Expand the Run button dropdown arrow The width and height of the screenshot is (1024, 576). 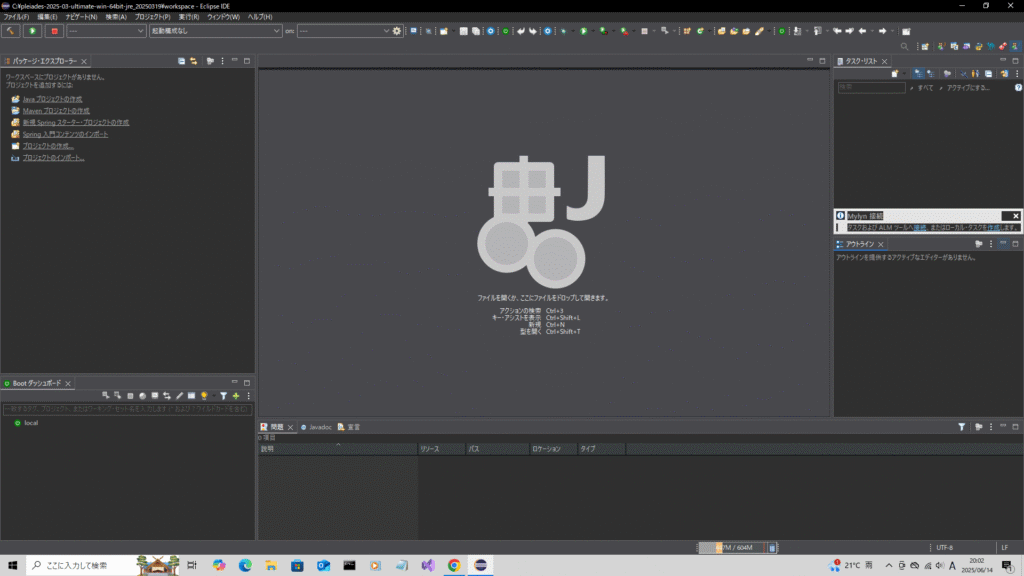tap(592, 31)
